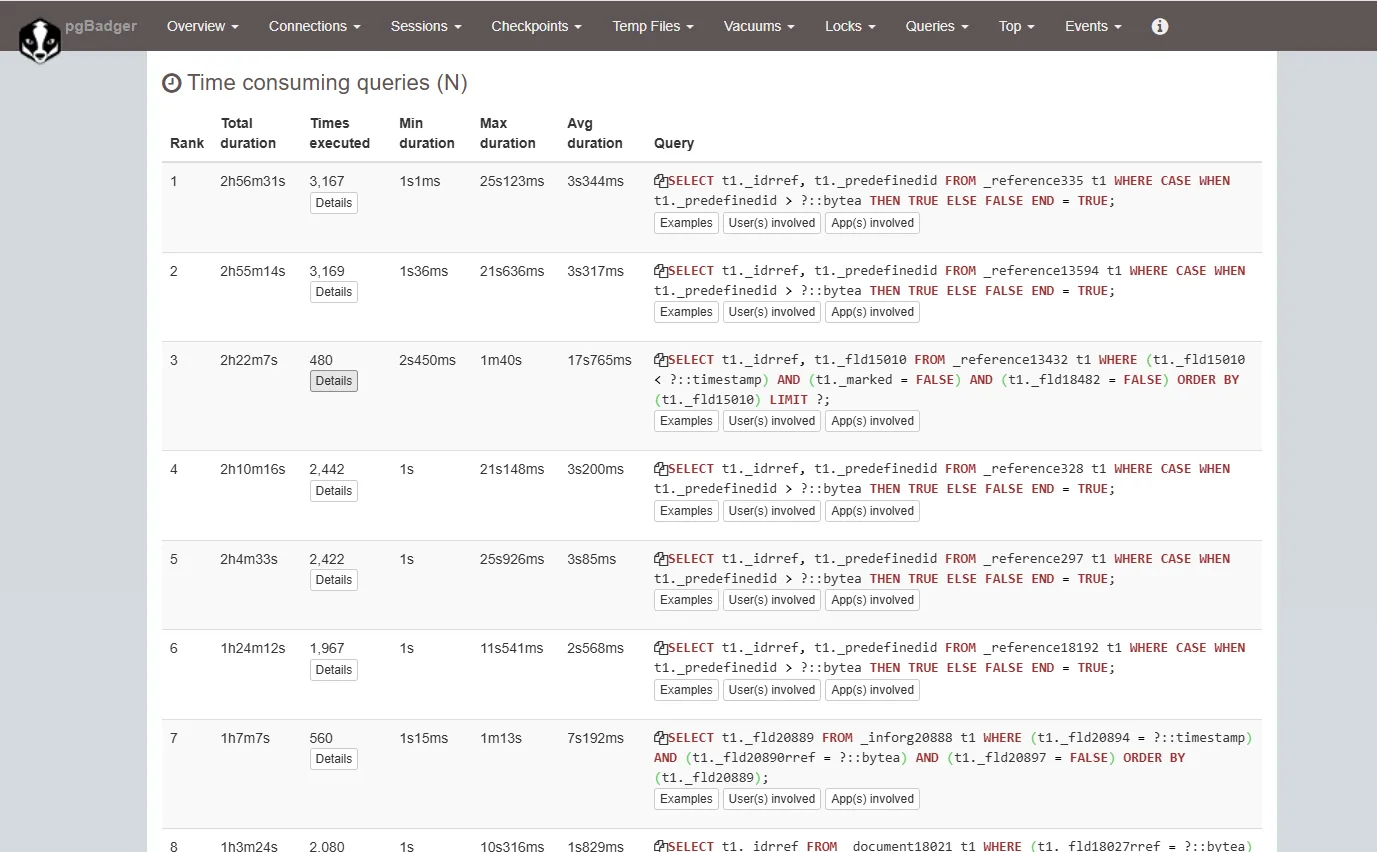This screenshot has width=1377, height=852.
Task: Show User(s) involved for rank 4 query
Action: tap(771, 511)
